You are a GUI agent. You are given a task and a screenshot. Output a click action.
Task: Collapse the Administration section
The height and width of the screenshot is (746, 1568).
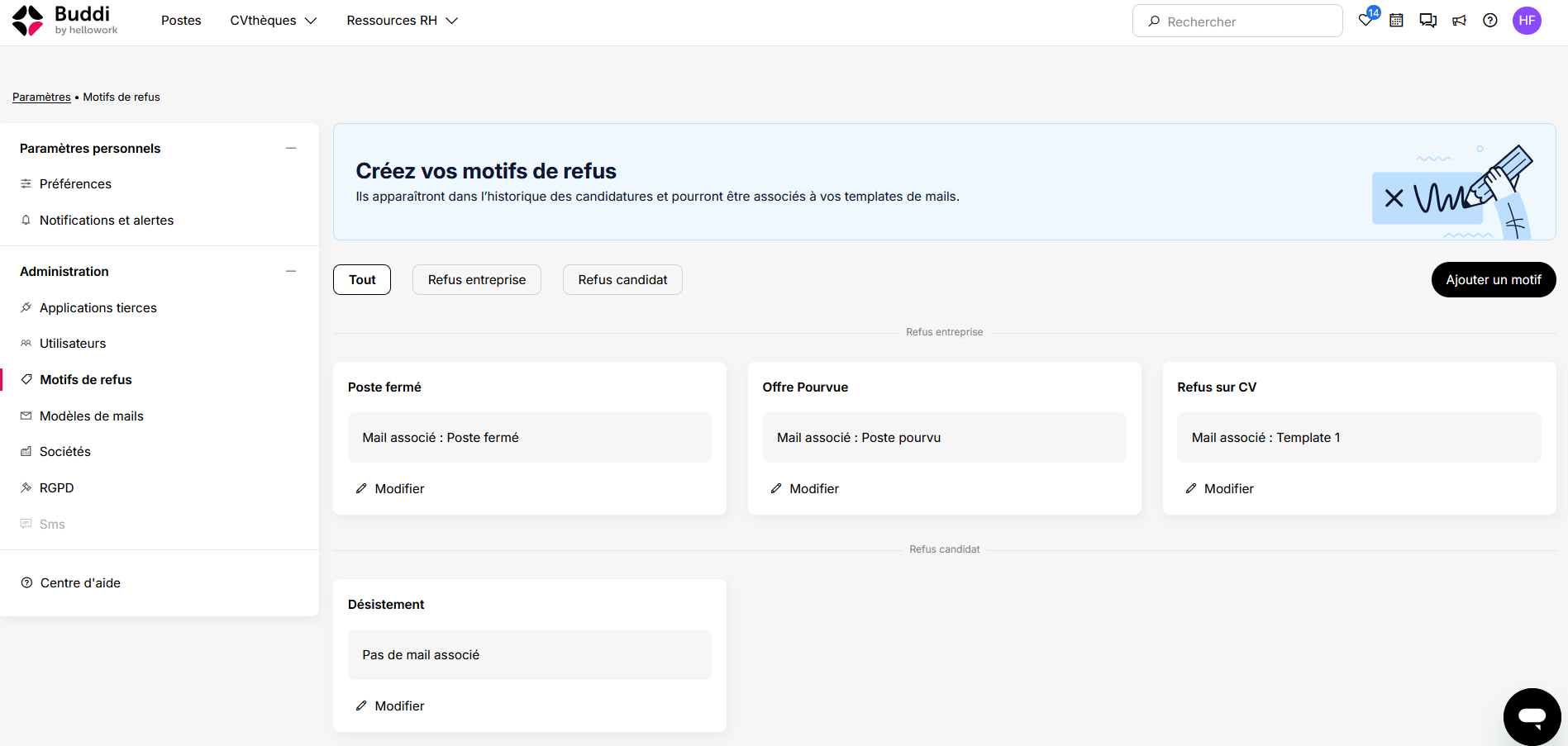291,271
